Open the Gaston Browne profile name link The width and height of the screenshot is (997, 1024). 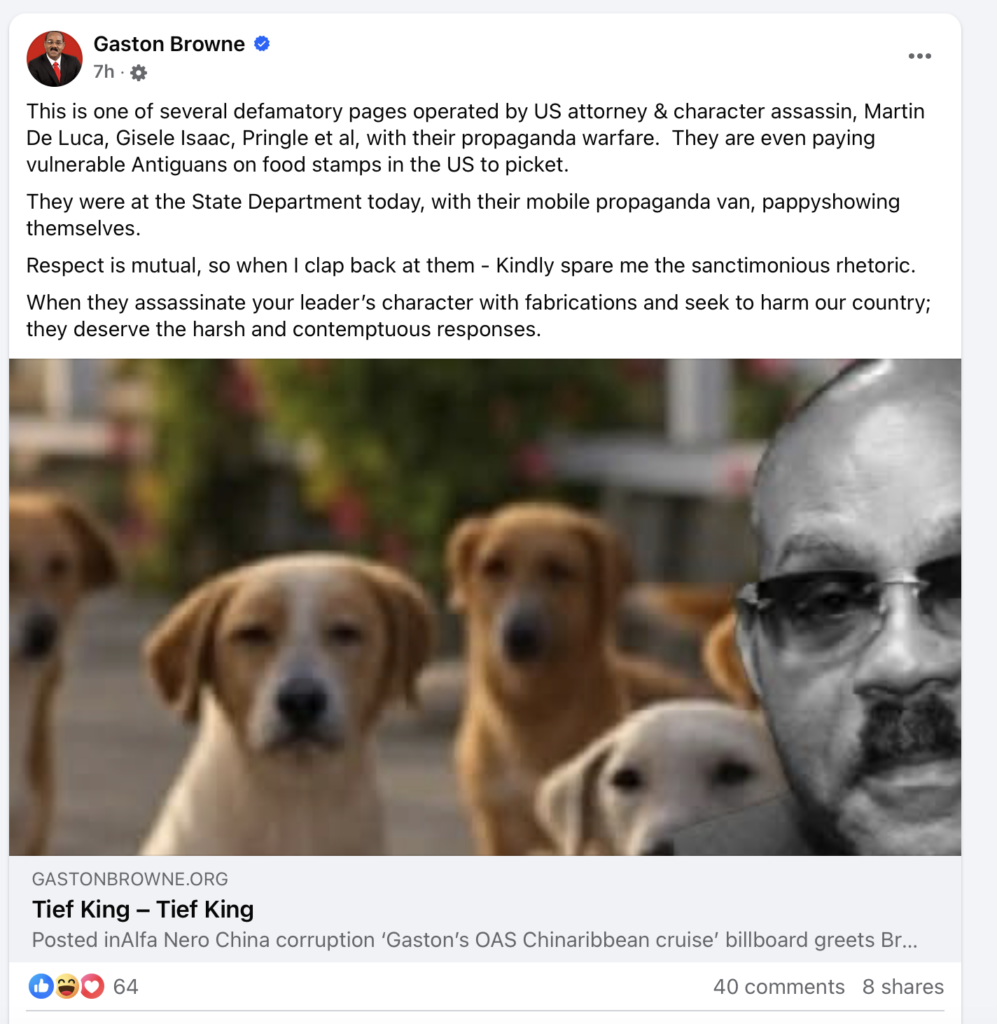pos(169,44)
